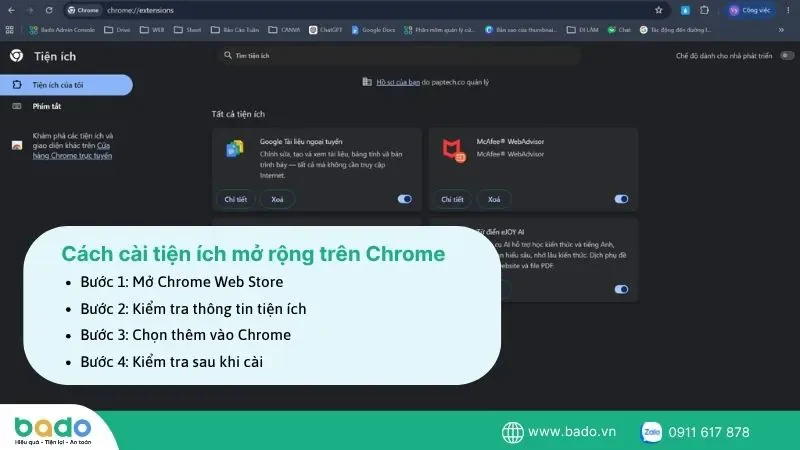Disable the McAfee WebAdvisor extension
The height and width of the screenshot is (450, 800).
(x=621, y=199)
